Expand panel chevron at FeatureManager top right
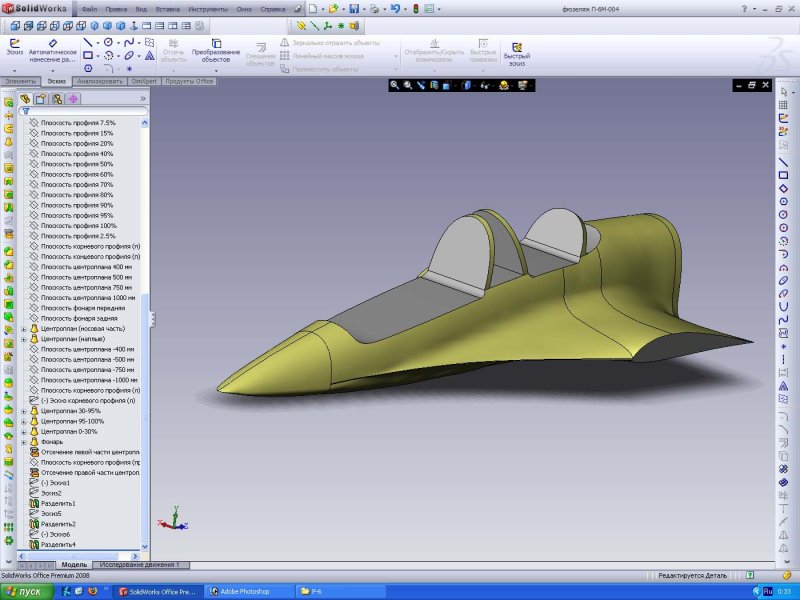800x600 pixels. 143,98
